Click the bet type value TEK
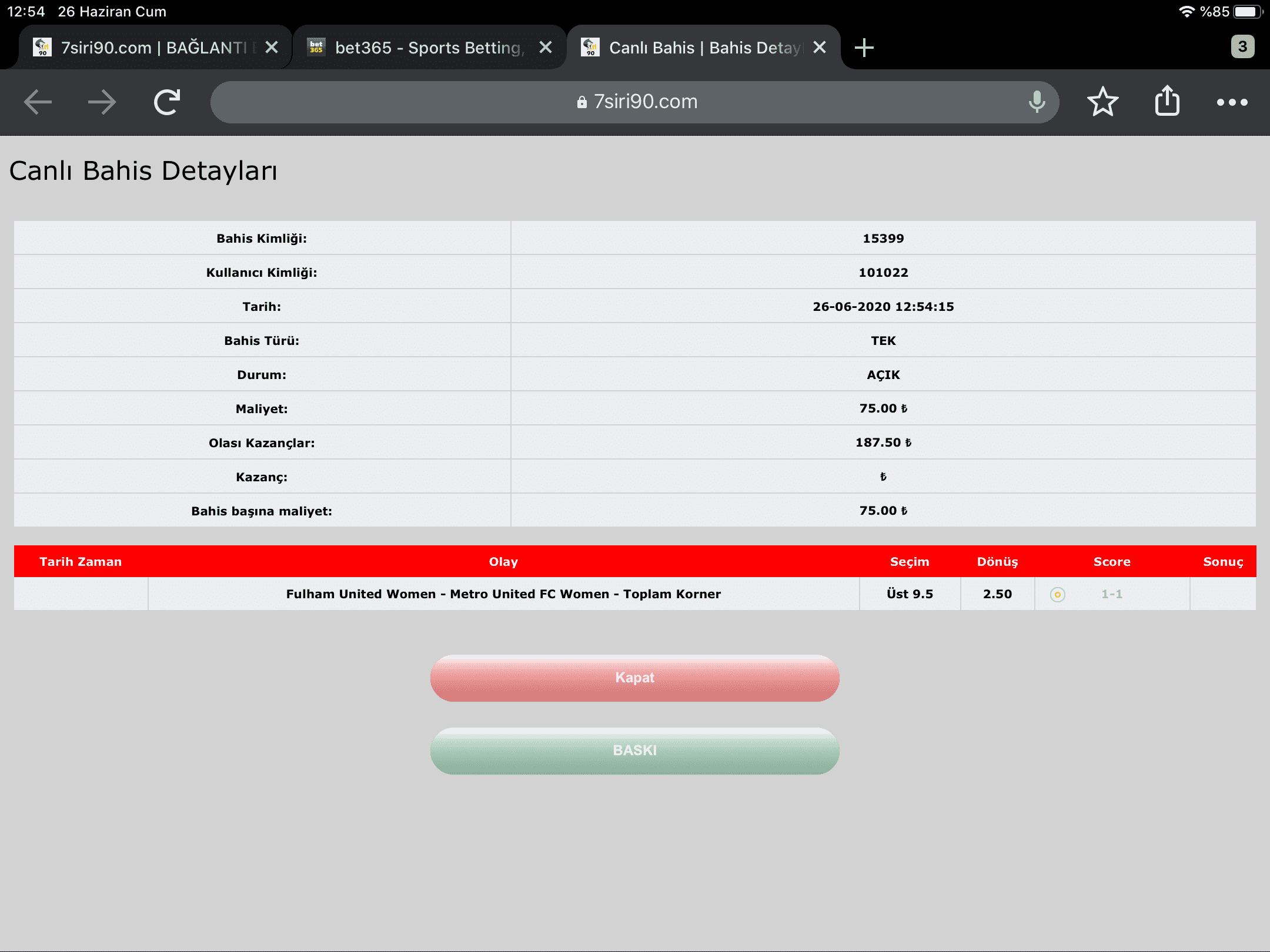The width and height of the screenshot is (1270, 952). 883,341
